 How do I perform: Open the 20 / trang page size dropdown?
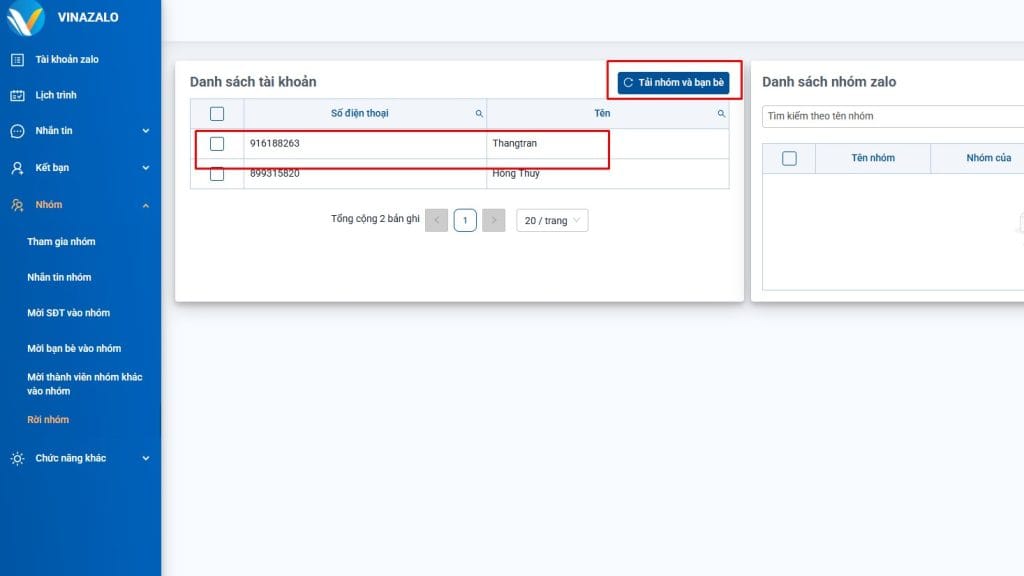click(x=552, y=221)
